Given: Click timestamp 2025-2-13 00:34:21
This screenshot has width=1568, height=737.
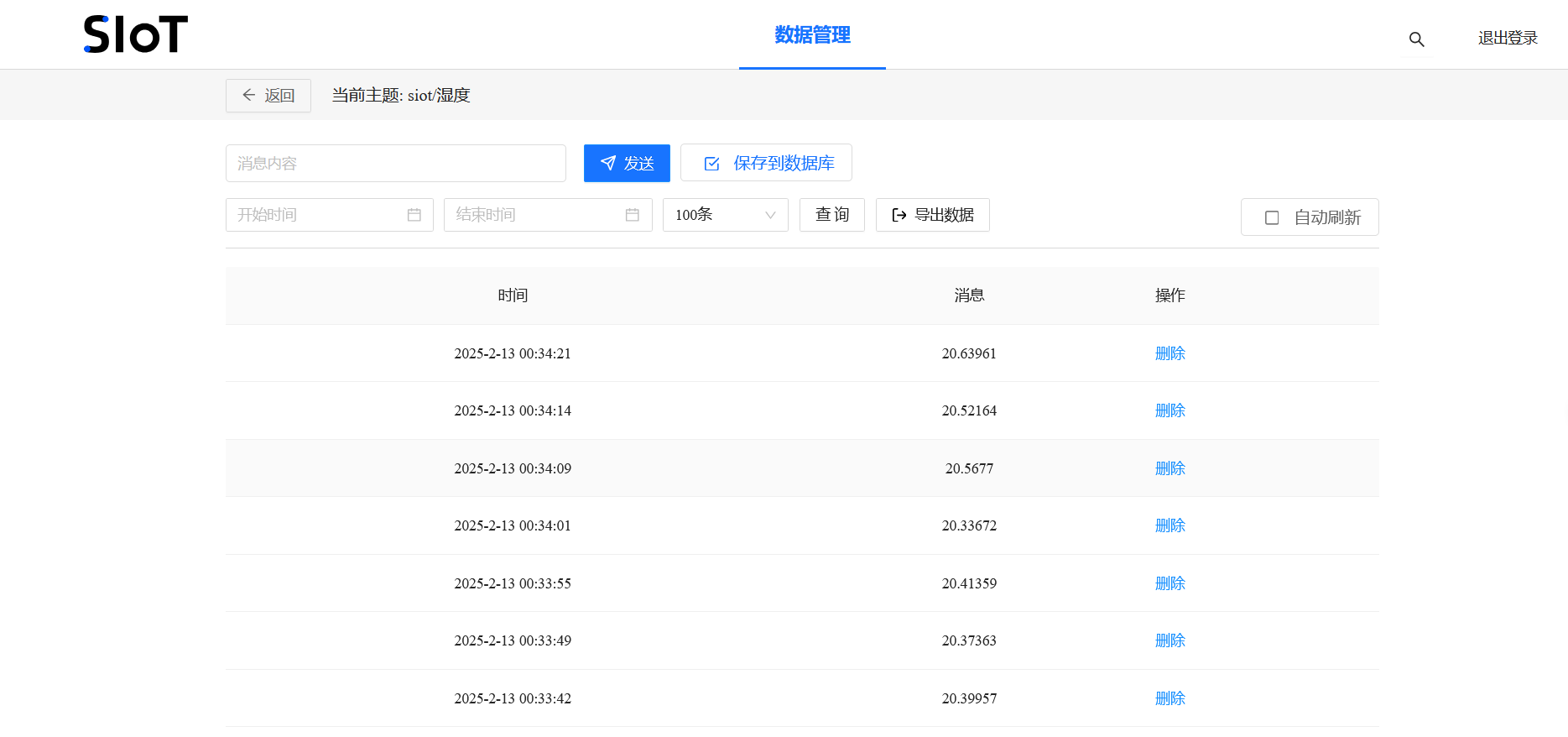Looking at the screenshot, I should click(513, 353).
